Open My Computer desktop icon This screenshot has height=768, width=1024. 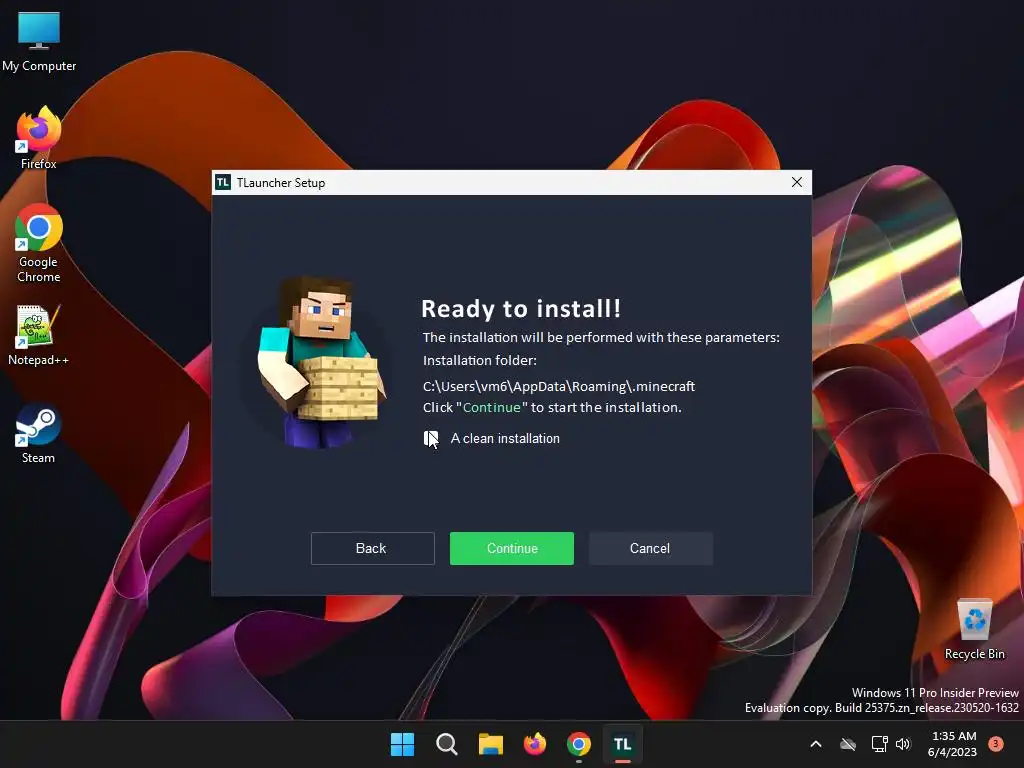pyautogui.click(x=39, y=41)
